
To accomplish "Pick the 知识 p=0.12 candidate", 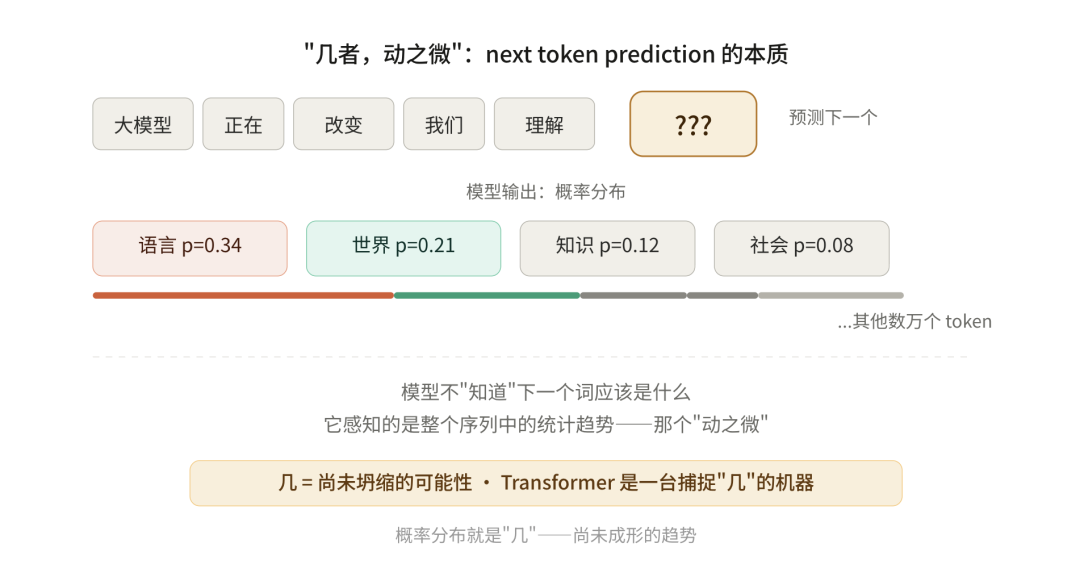I will click(607, 248).
